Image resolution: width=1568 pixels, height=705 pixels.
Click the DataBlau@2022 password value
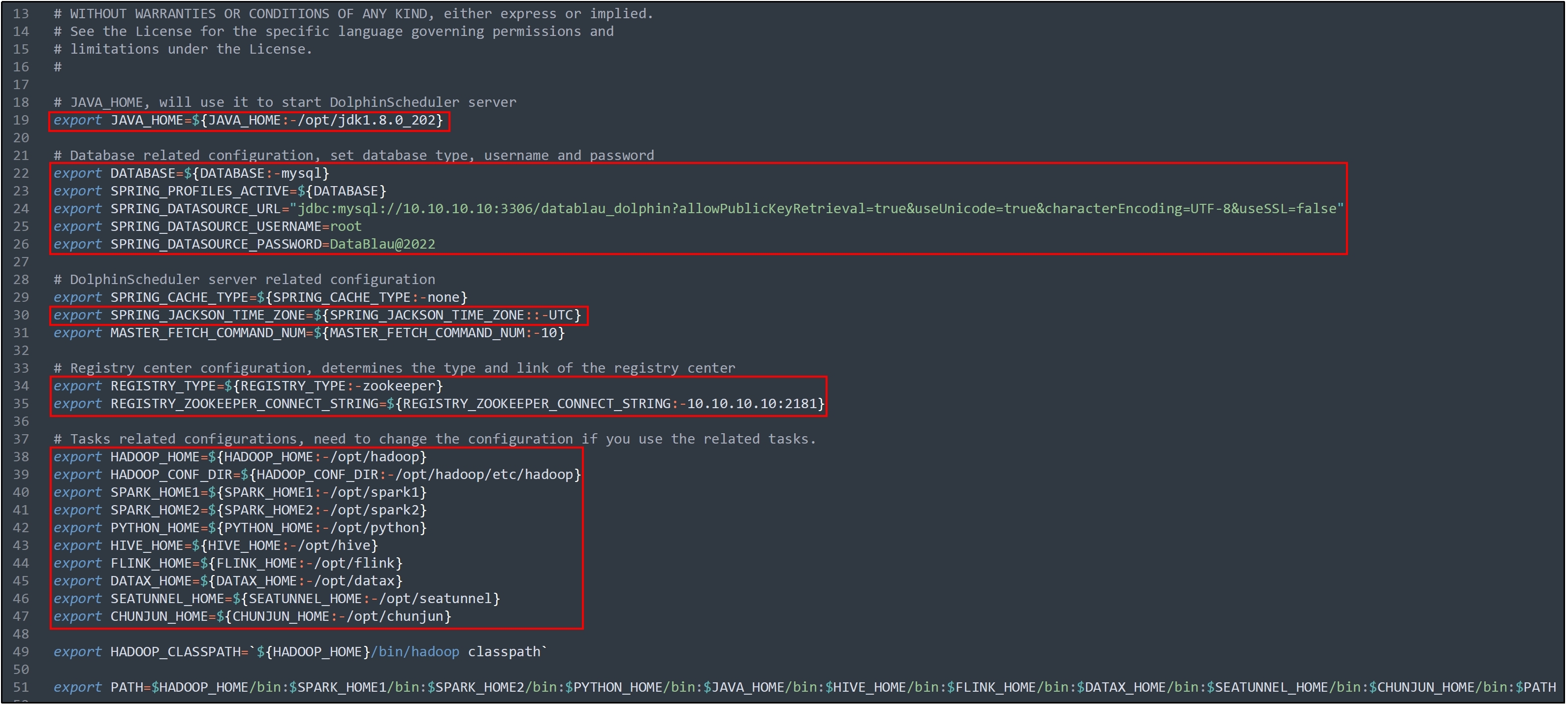(382, 244)
